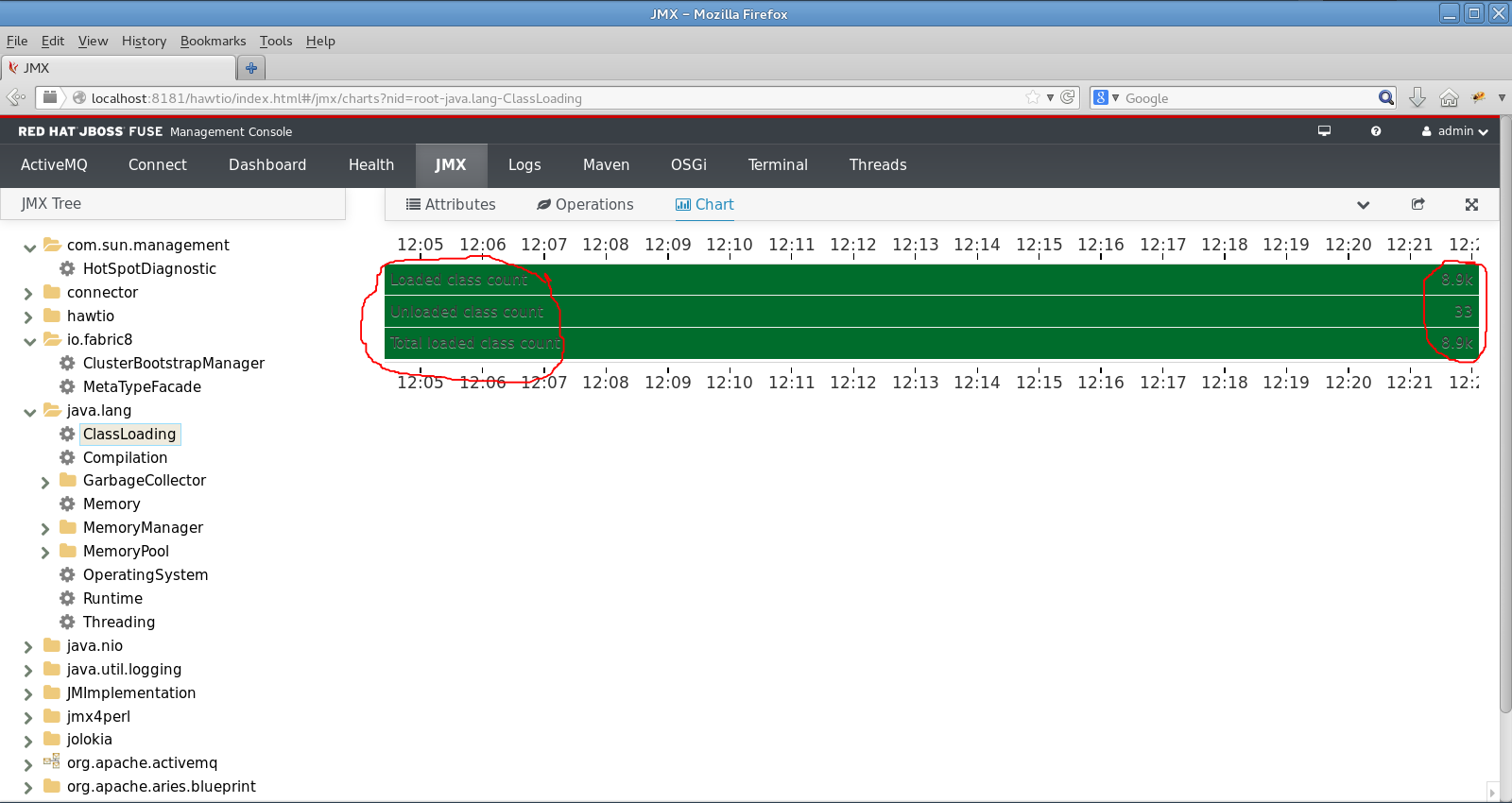
Task: Toggle full screen with the expand arrows icon
Action: tap(1471, 204)
